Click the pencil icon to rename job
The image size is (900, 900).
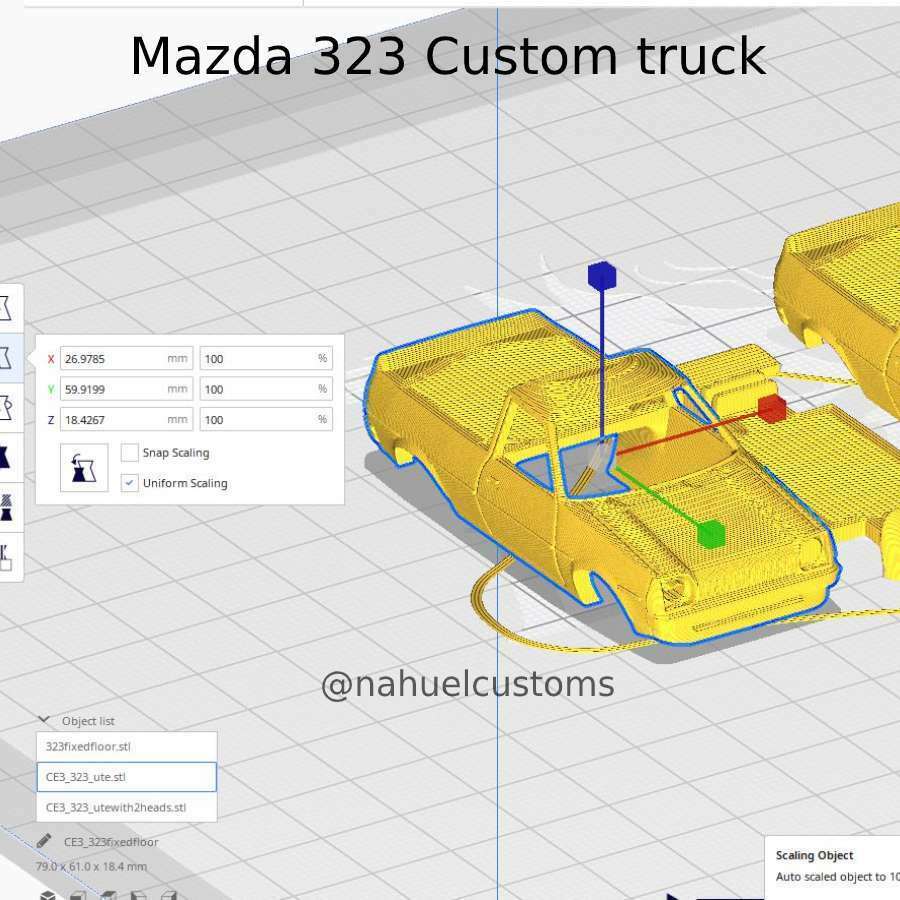[x=44, y=841]
